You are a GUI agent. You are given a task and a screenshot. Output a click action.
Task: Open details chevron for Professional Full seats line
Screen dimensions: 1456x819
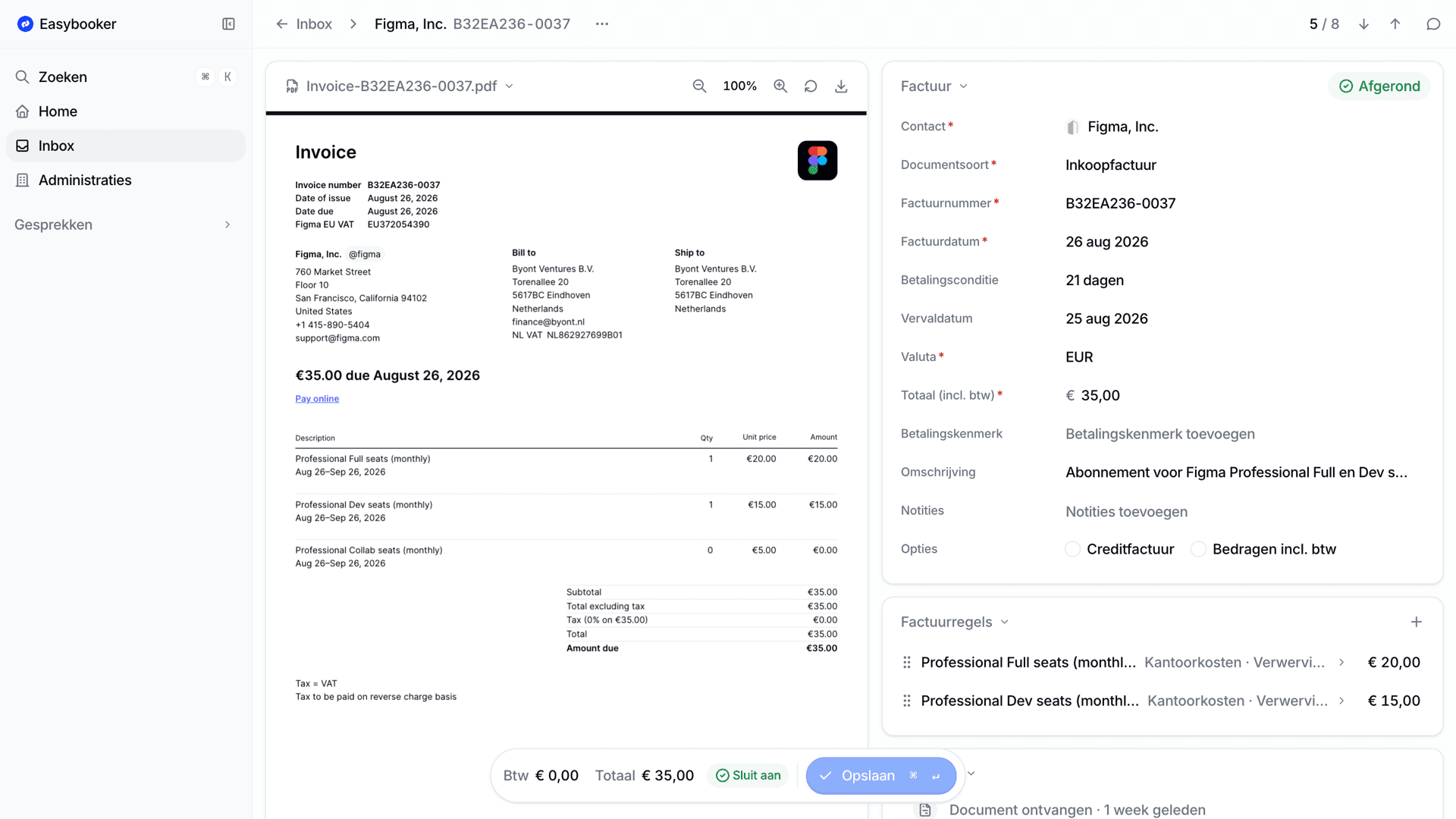click(1341, 662)
